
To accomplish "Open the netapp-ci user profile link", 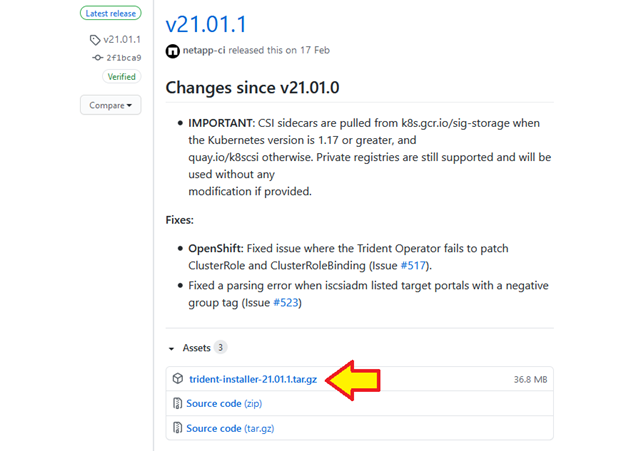I will click(x=204, y=50).
